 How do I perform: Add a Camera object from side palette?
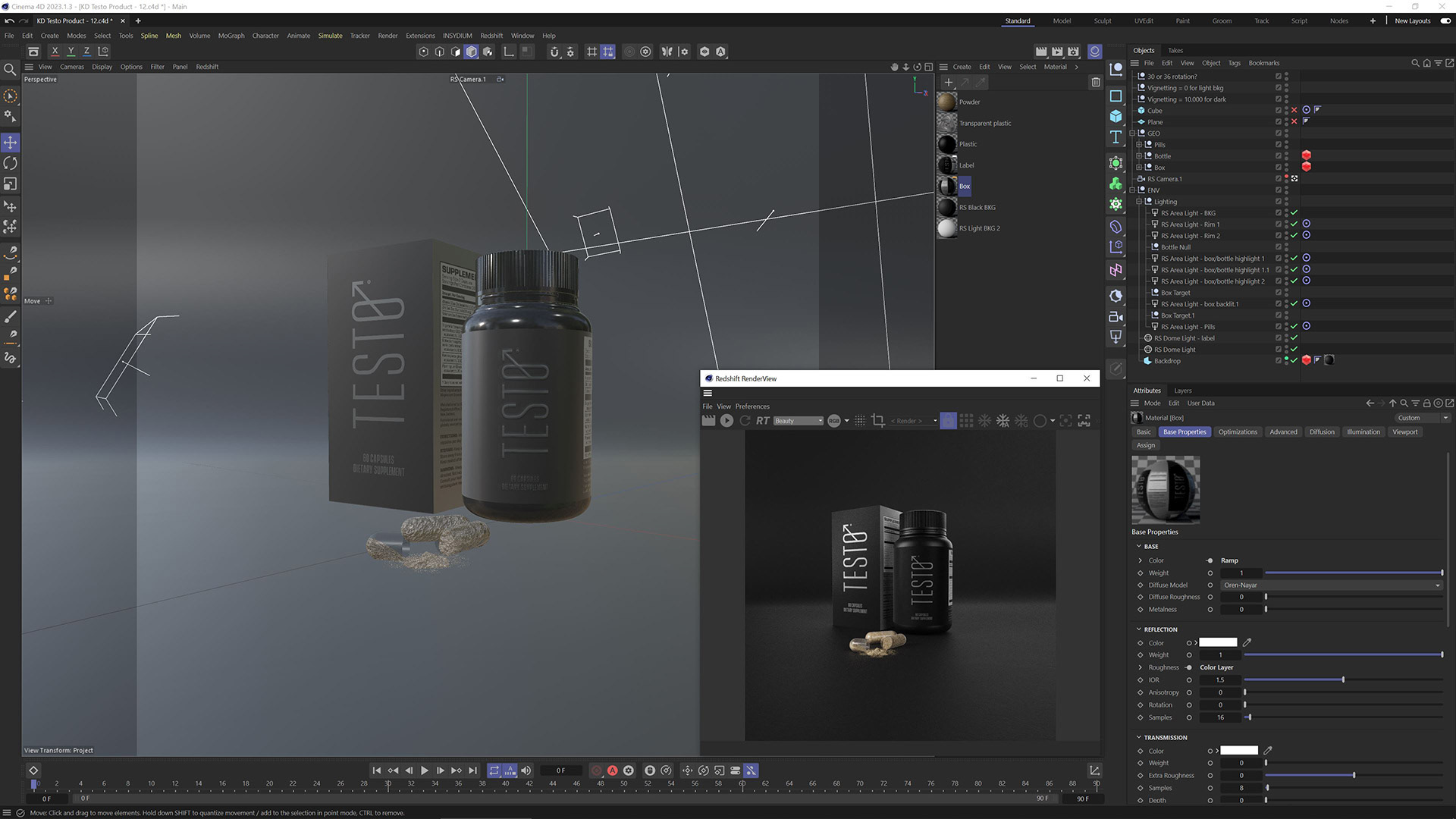[1116, 317]
